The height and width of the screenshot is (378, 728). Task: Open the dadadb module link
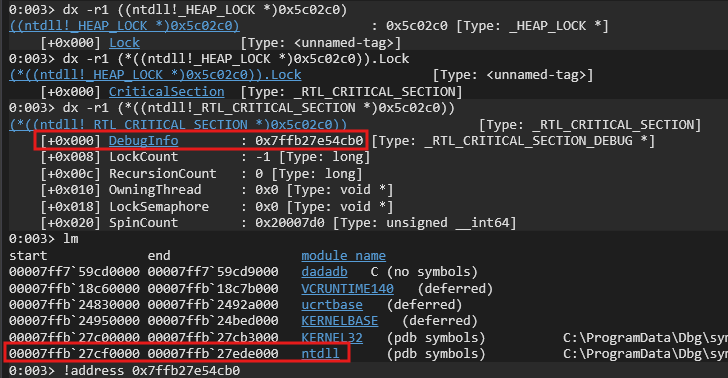tap(325, 272)
